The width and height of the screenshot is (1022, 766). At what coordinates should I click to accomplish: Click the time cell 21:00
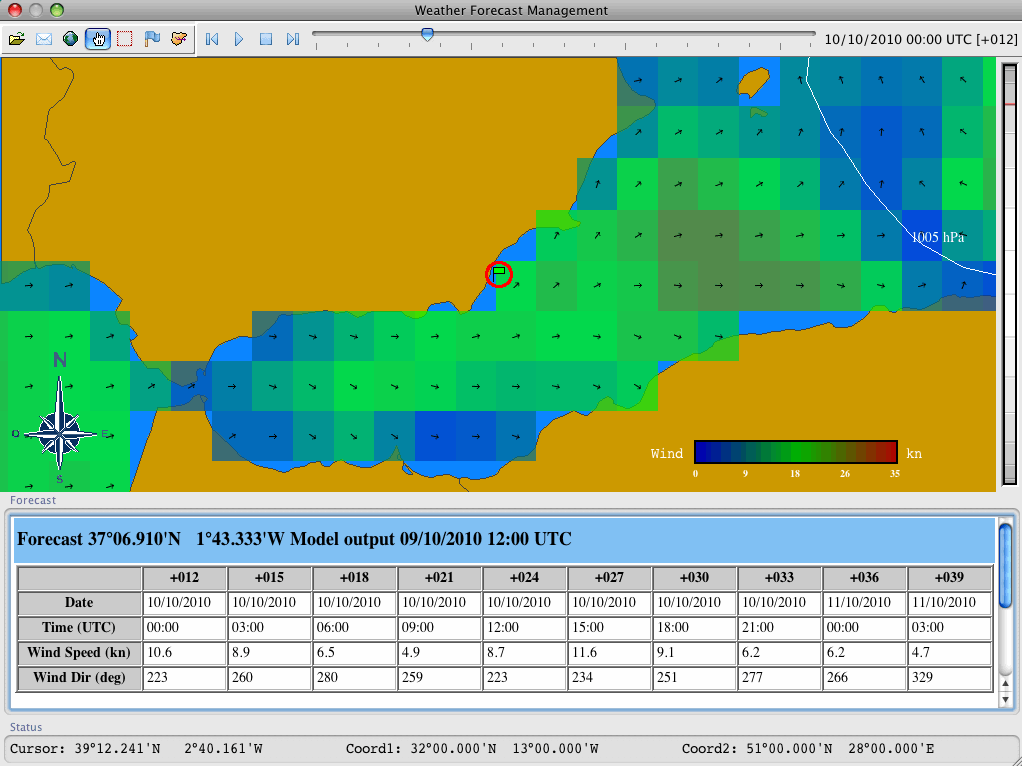click(780, 627)
